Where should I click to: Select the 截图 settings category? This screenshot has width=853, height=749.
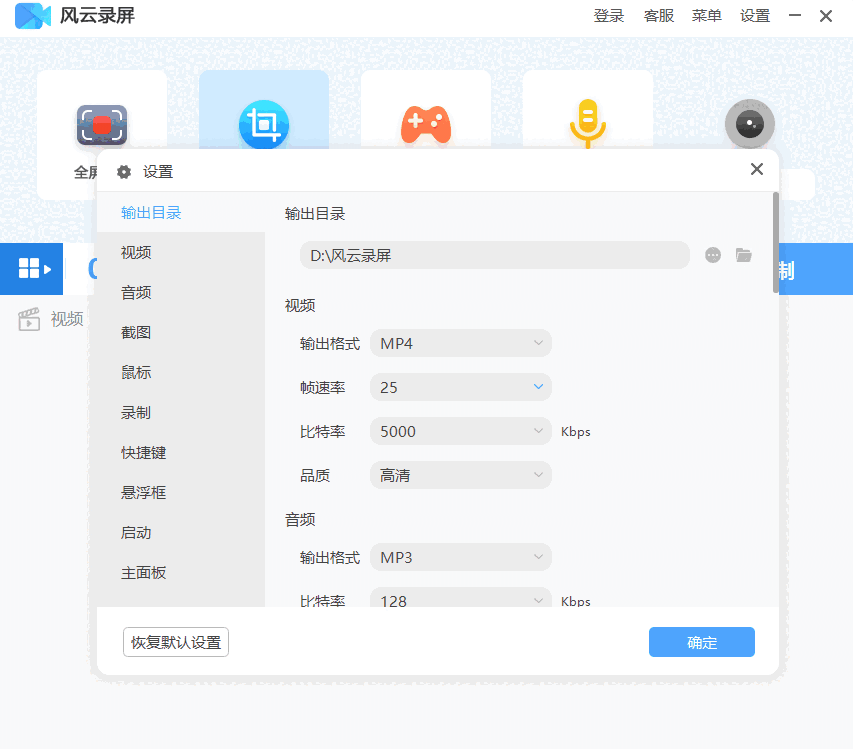181,332
